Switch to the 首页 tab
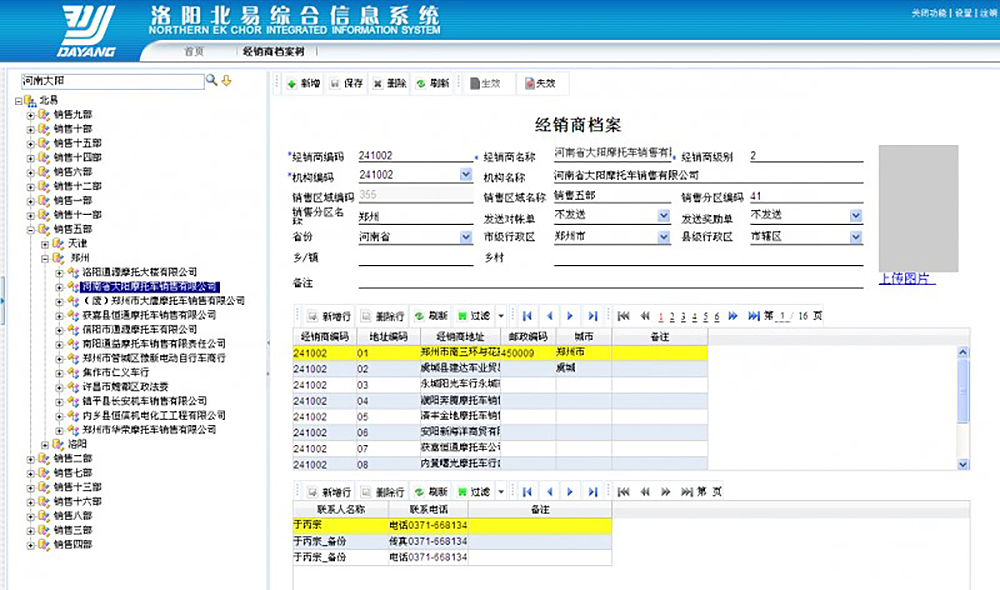Screen dimensions: 1000x590 [x=193, y=52]
